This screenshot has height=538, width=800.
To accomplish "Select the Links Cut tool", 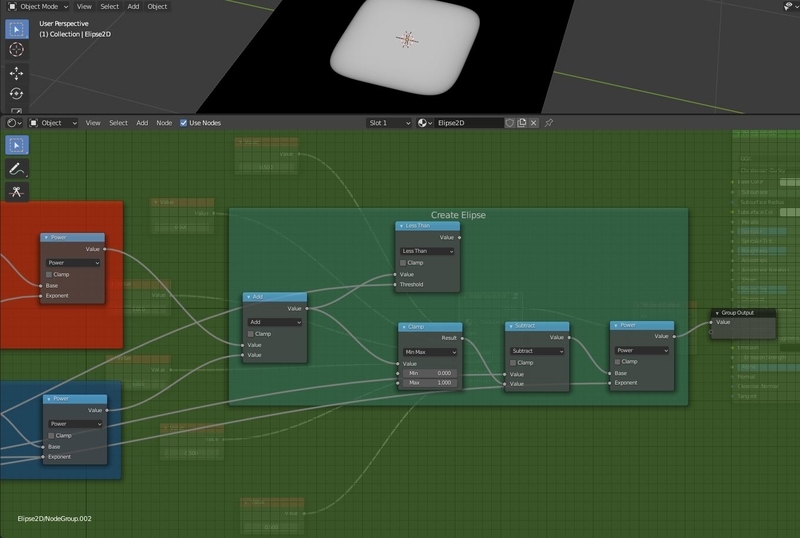I will coord(17,192).
